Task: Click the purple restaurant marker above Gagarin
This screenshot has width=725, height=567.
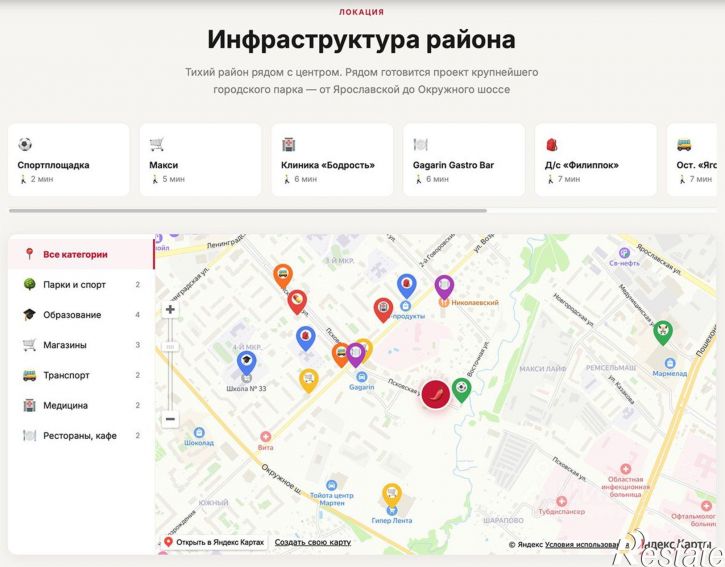Action: coord(356,354)
